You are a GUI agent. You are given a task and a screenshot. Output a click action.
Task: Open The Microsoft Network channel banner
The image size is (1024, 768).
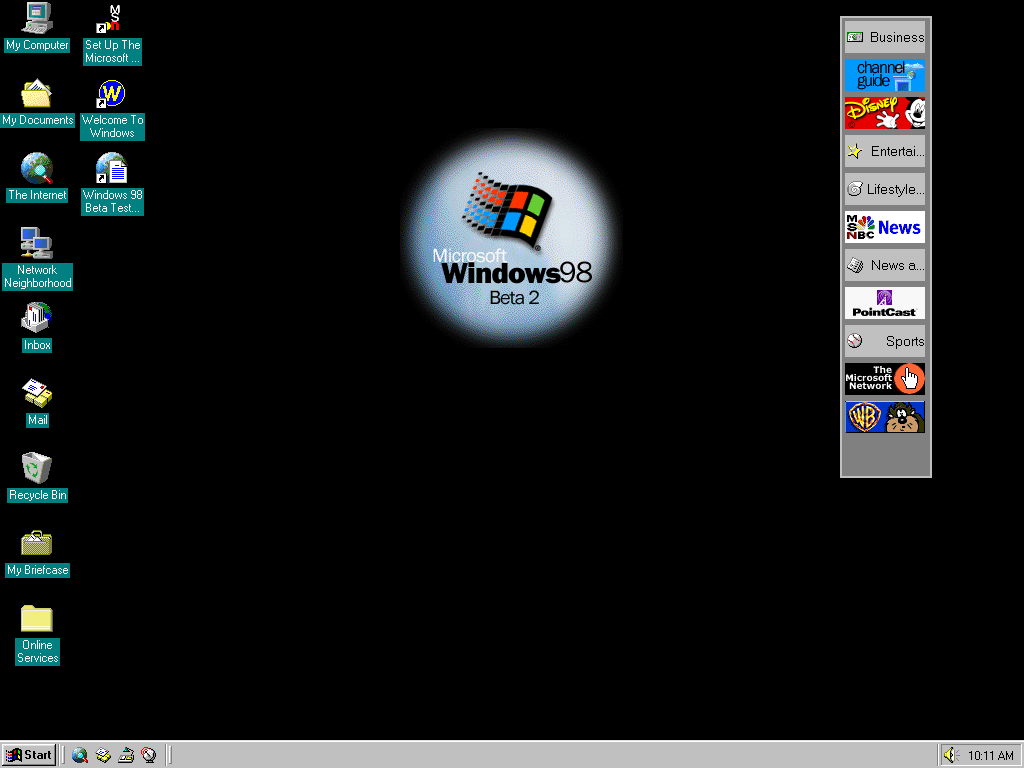[885, 379]
